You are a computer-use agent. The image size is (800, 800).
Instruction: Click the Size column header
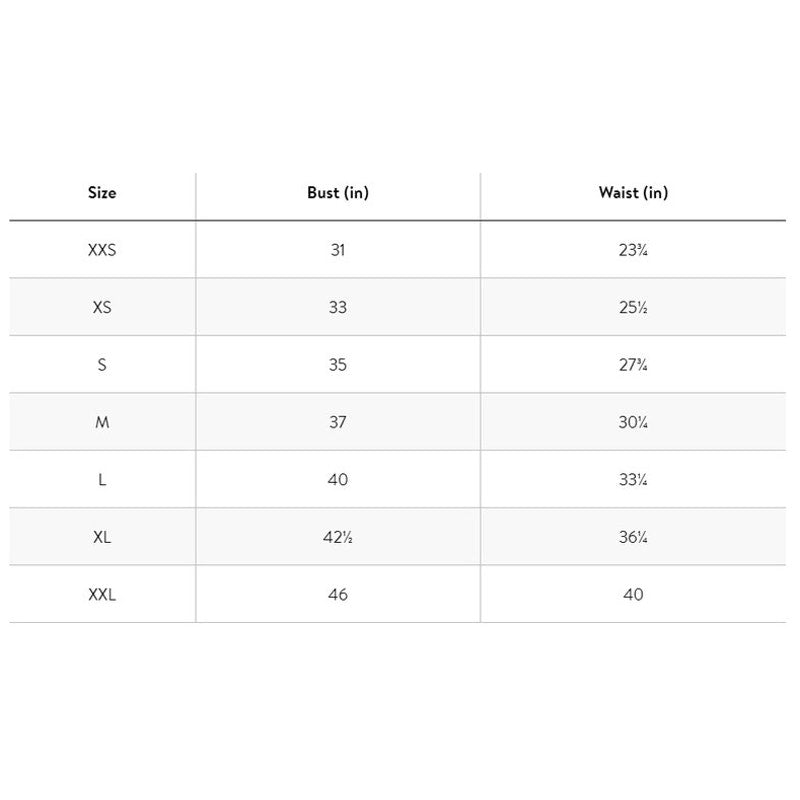pyautogui.click(x=102, y=192)
